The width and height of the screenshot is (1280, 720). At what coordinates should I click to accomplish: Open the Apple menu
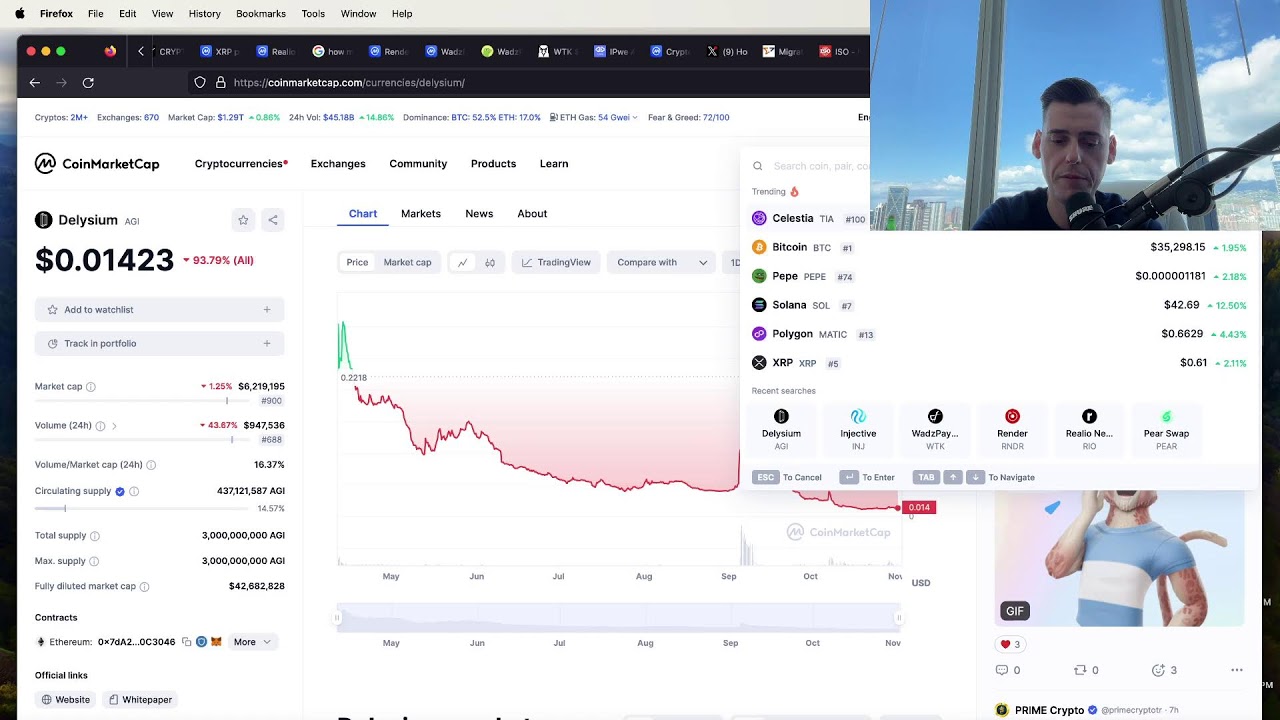[20, 14]
